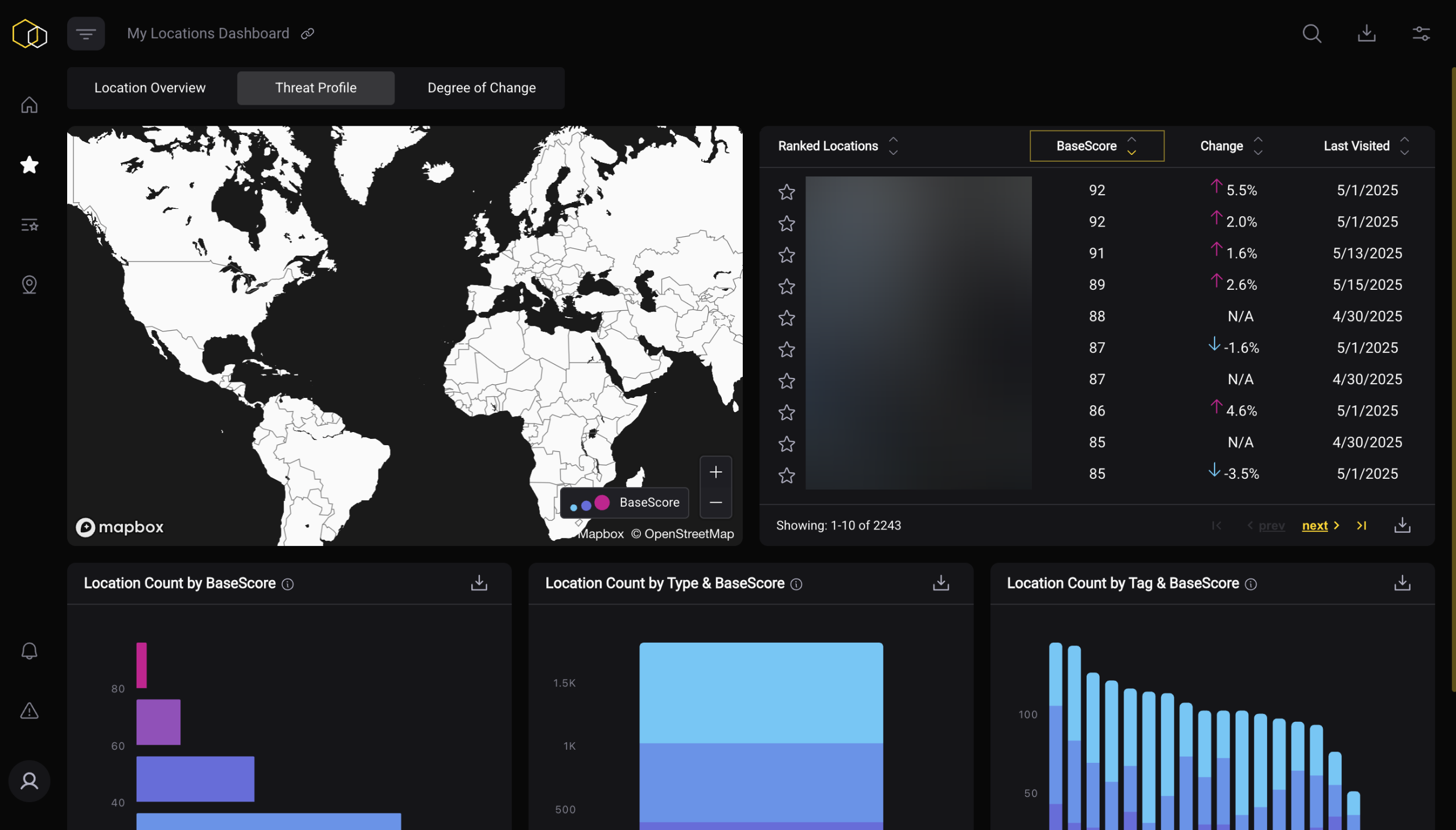Viewport: 1456px width, 830px height.
Task: Open the notifications bell icon
Action: pyautogui.click(x=29, y=651)
